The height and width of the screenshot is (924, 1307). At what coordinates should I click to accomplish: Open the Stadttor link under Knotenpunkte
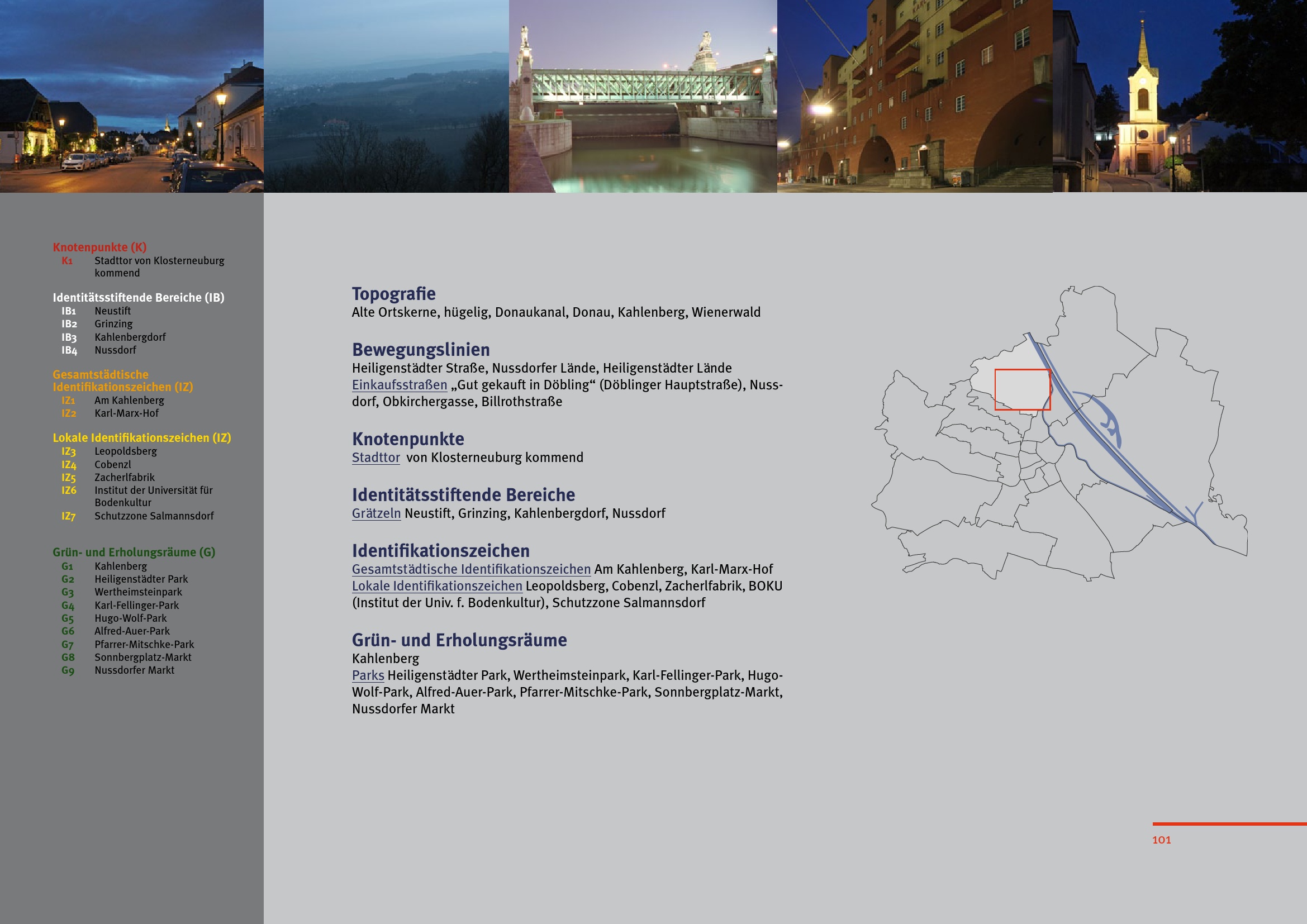[376, 458]
